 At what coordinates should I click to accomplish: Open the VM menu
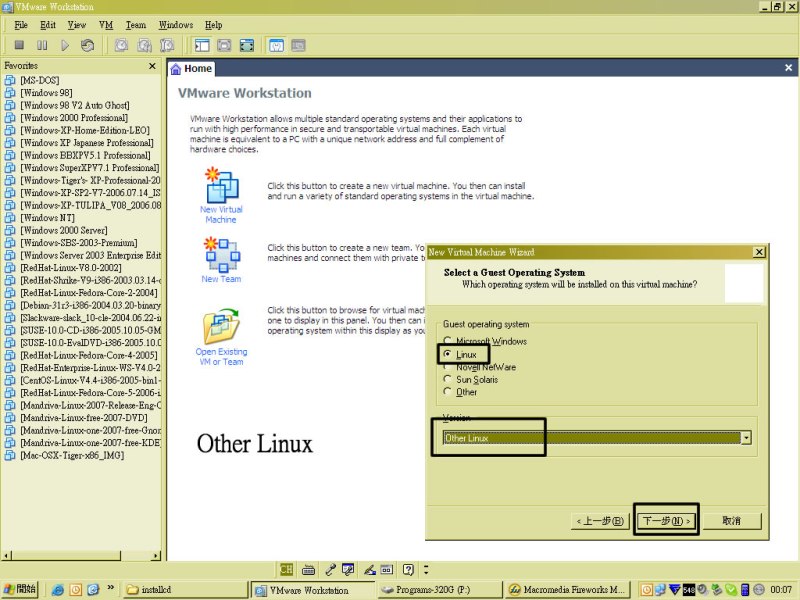(x=106, y=25)
